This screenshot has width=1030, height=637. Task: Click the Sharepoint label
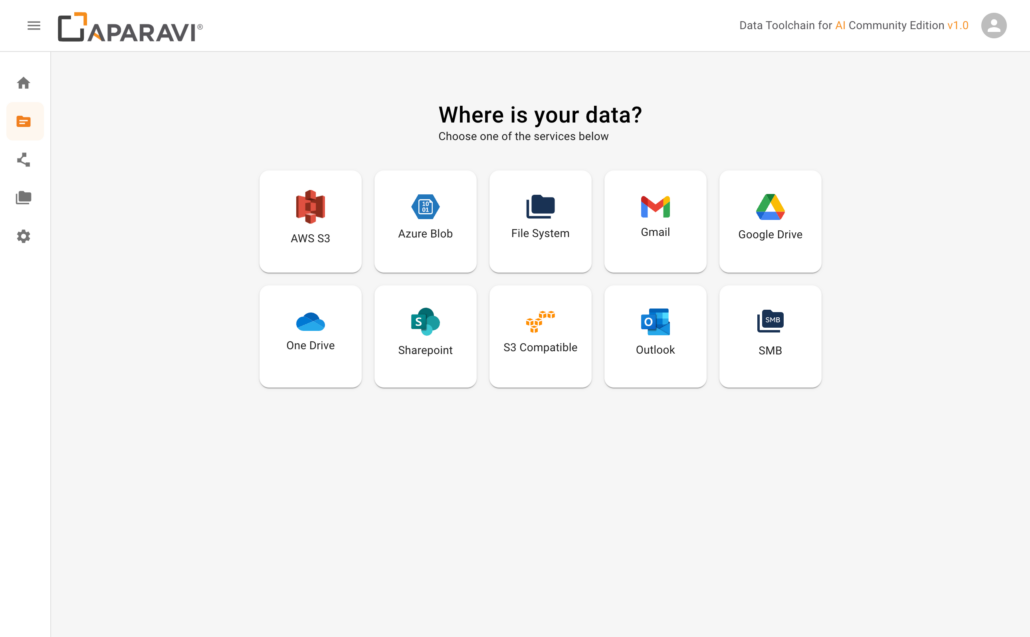pos(425,350)
